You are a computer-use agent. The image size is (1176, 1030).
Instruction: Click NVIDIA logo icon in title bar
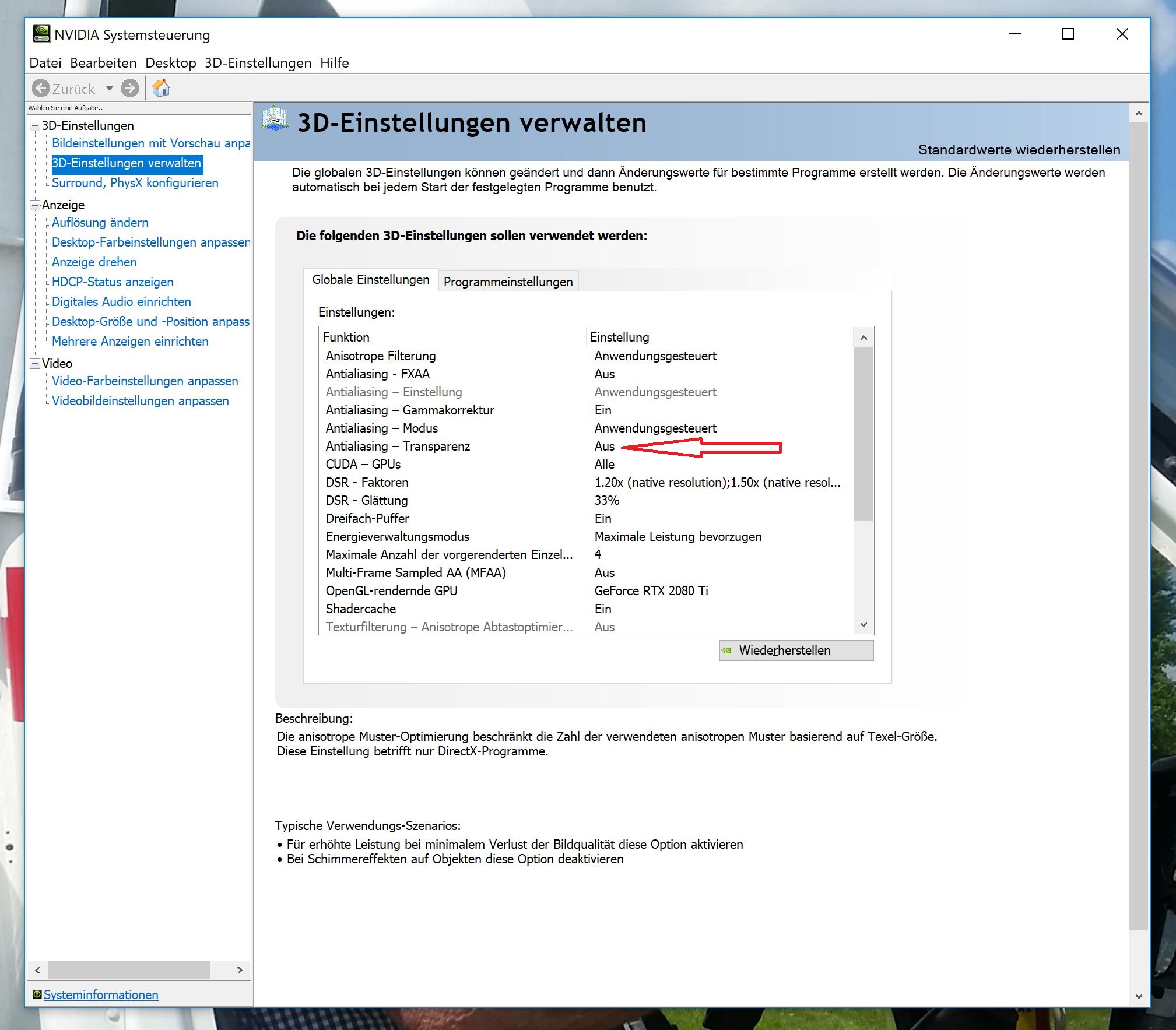coord(41,34)
